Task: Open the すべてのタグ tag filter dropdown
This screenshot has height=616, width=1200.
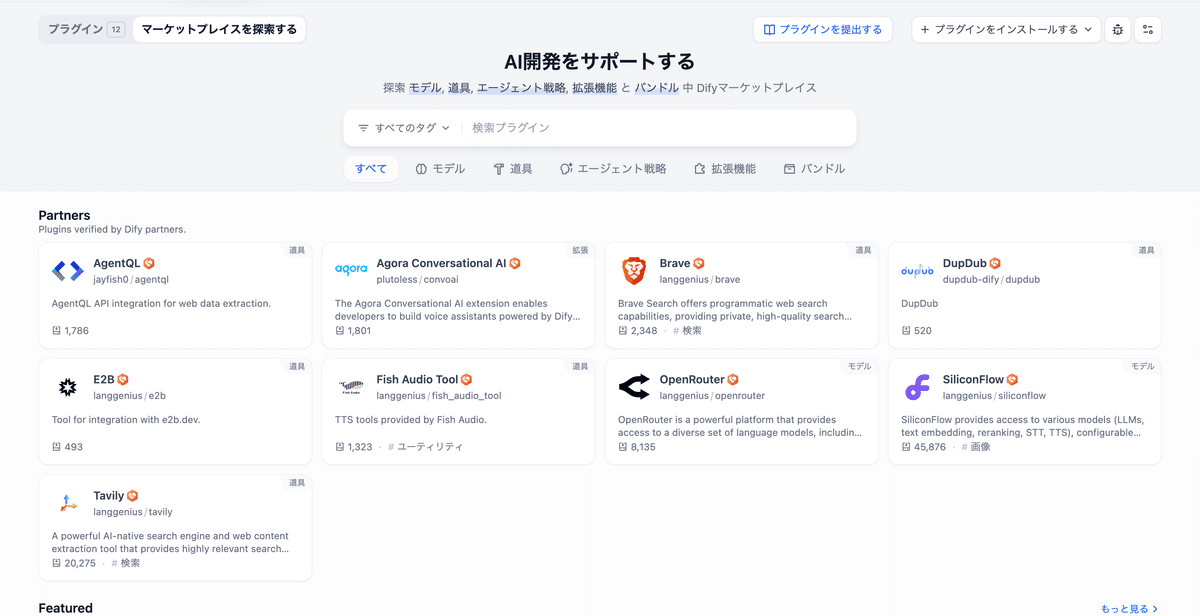Action: 402,128
